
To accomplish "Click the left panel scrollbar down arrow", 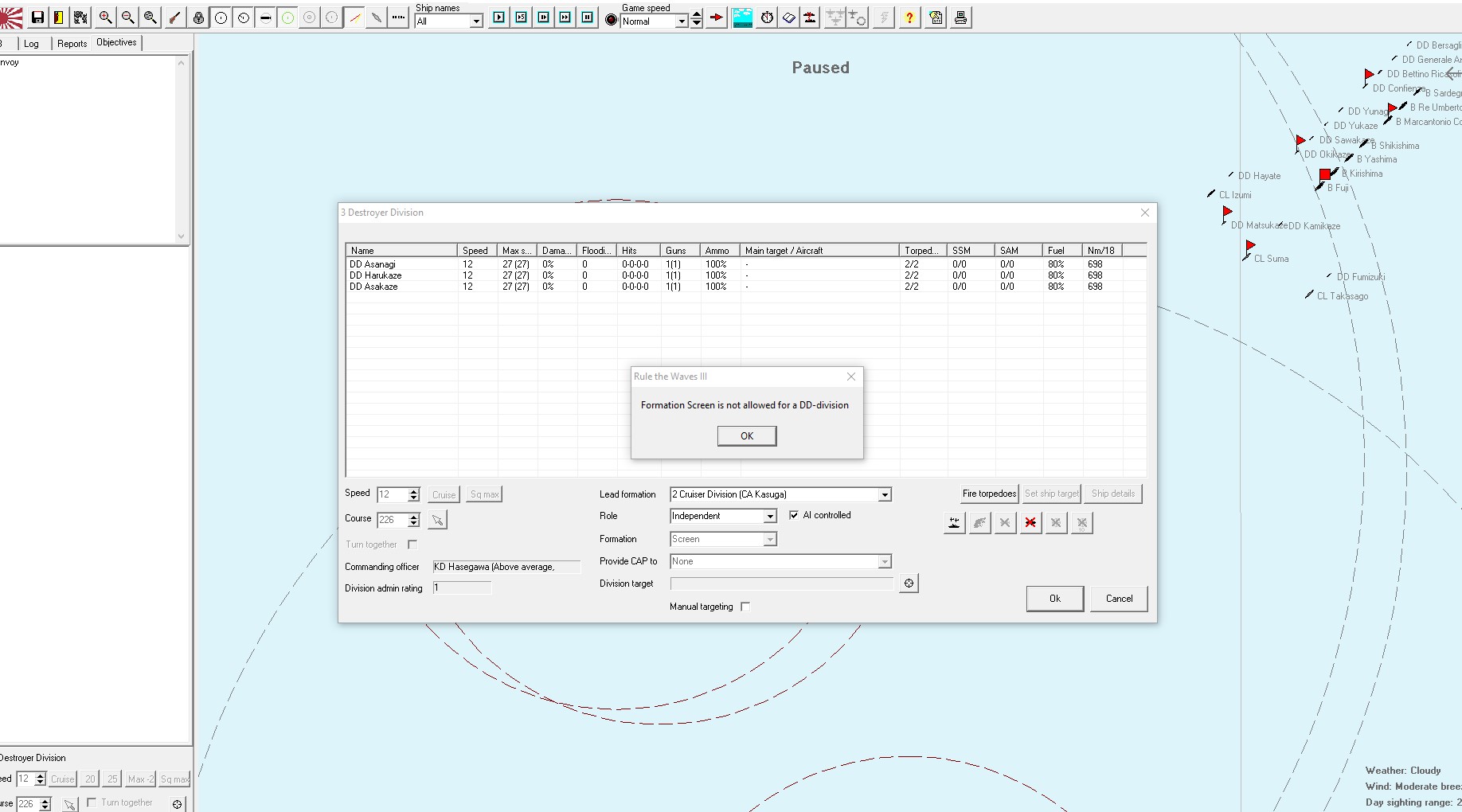I will (x=182, y=236).
